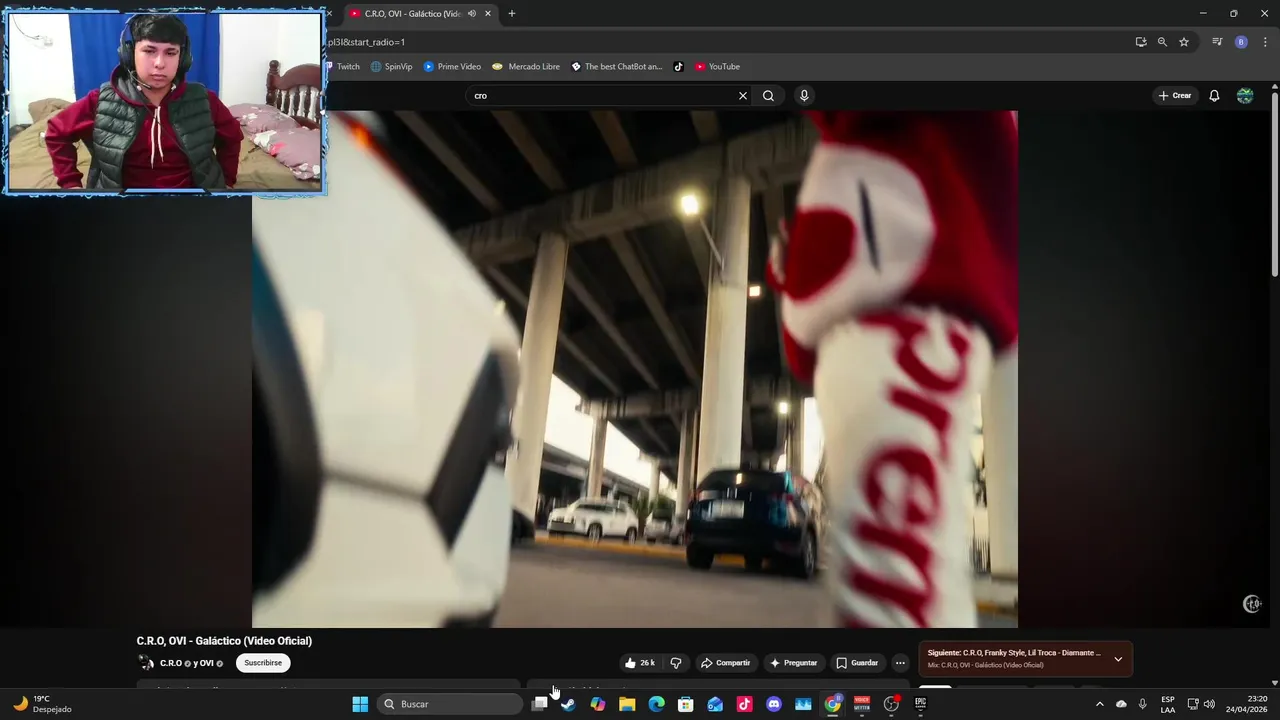This screenshot has height=720, width=1280.
Task: Open Epic Games Launcher from taskbar
Action: point(921,704)
